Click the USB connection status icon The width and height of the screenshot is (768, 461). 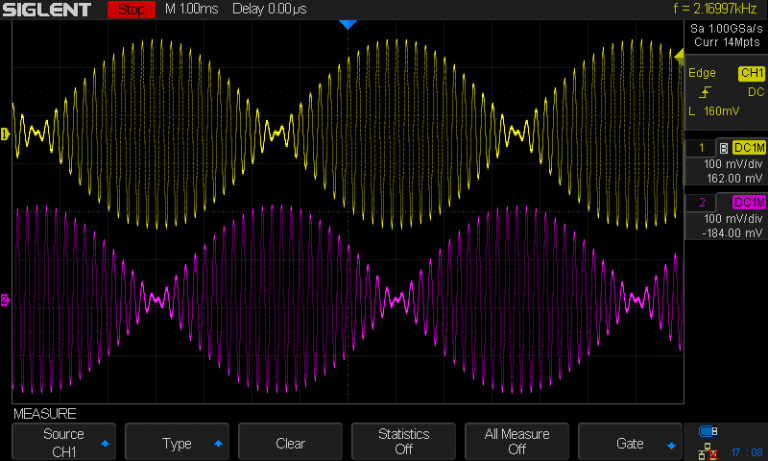pos(707,431)
